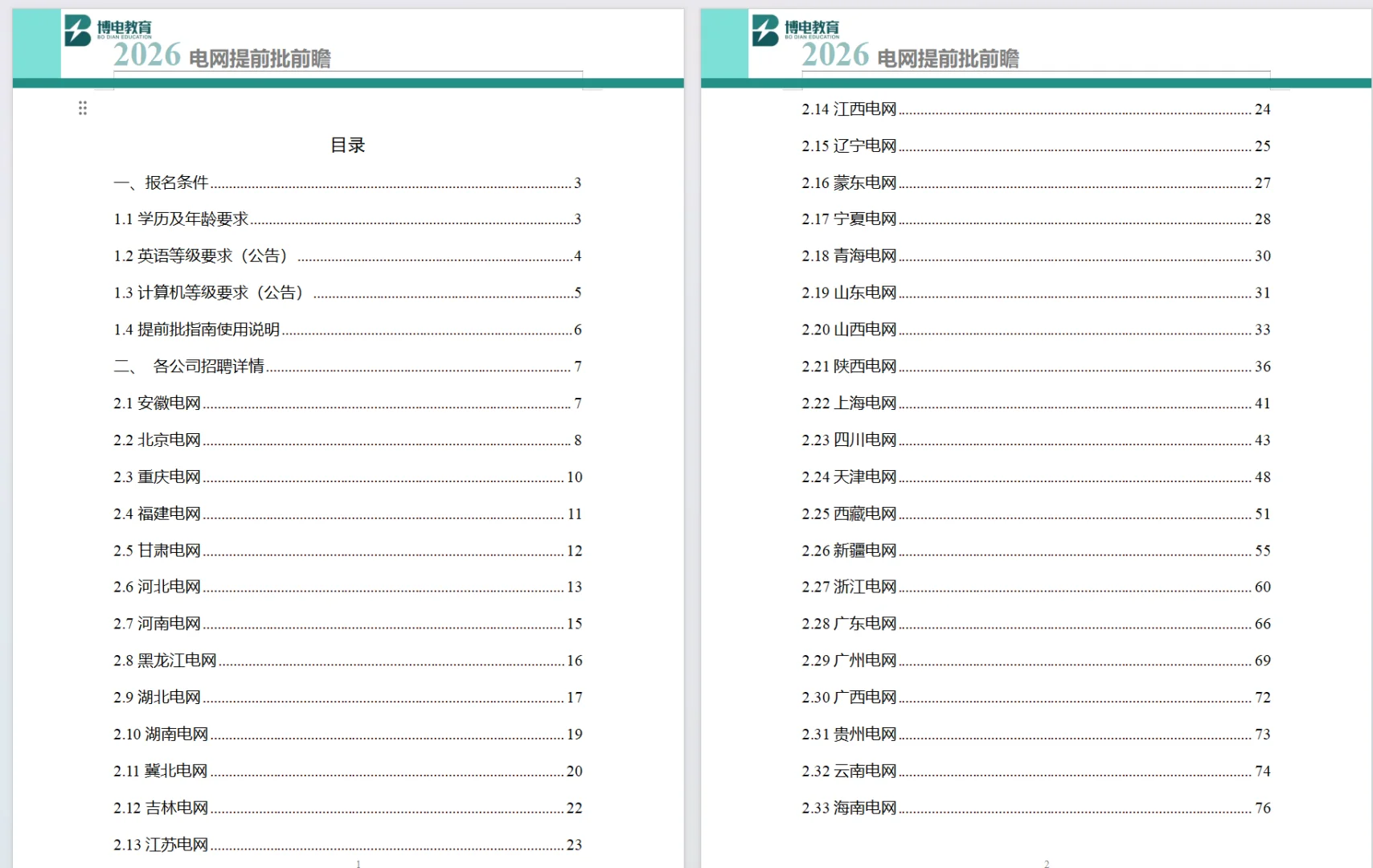The image size is (1373, 868).
Task: Select 2.26 新疆电网 entry
Action: pyautogui.click(x=1036, y=551)
